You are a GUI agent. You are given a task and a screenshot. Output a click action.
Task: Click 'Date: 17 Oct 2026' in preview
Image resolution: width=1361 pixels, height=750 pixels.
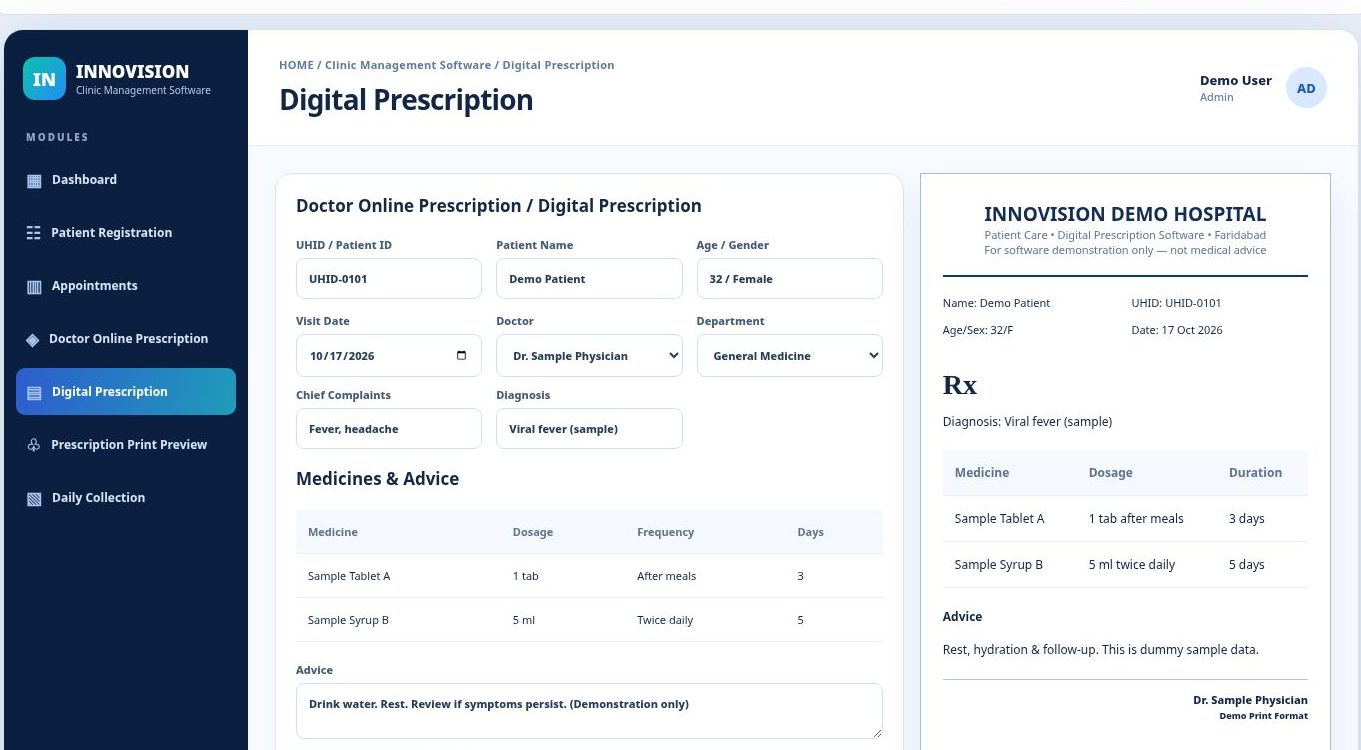(1177, 330)
